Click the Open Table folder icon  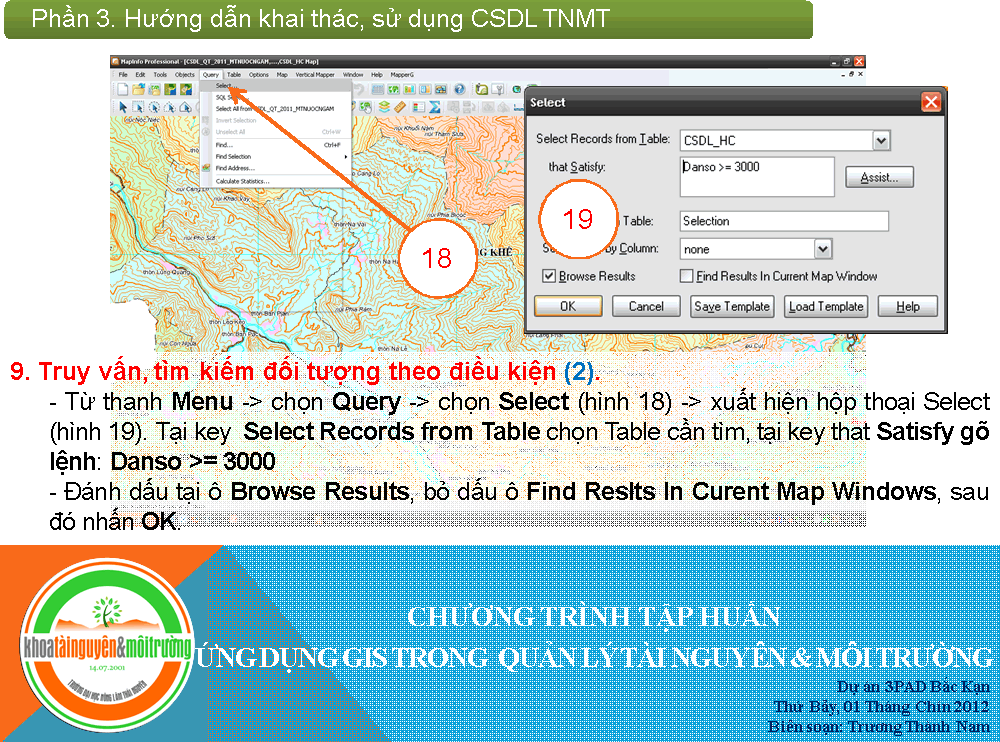tap(138, 89)
